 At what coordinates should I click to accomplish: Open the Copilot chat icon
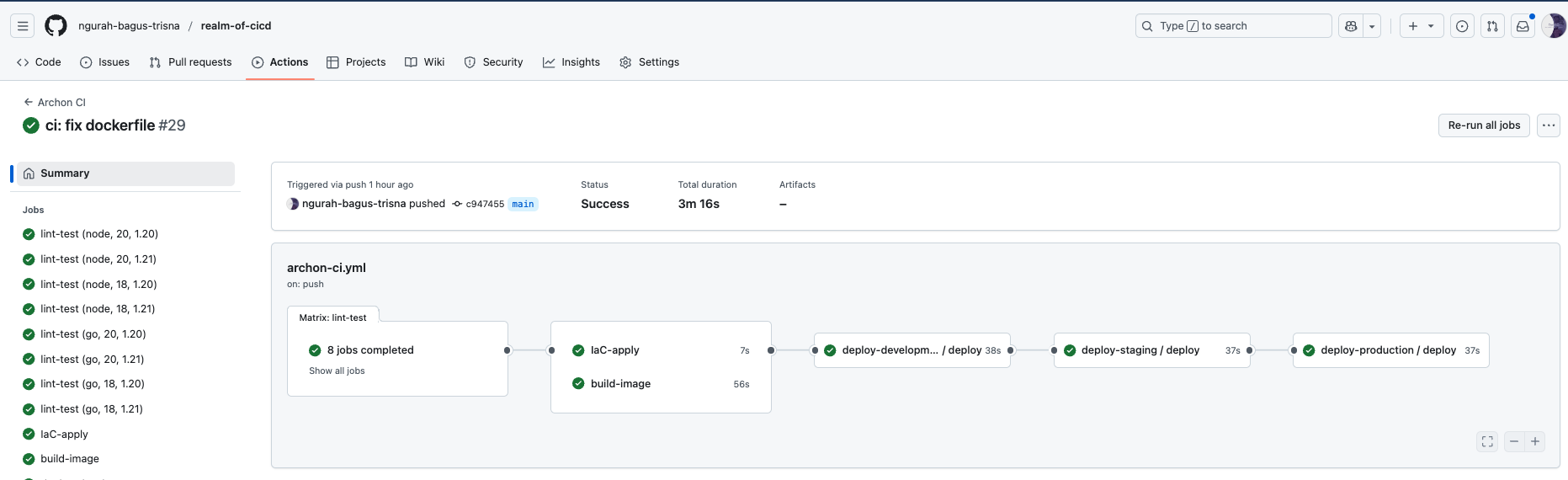[1351, 26]
